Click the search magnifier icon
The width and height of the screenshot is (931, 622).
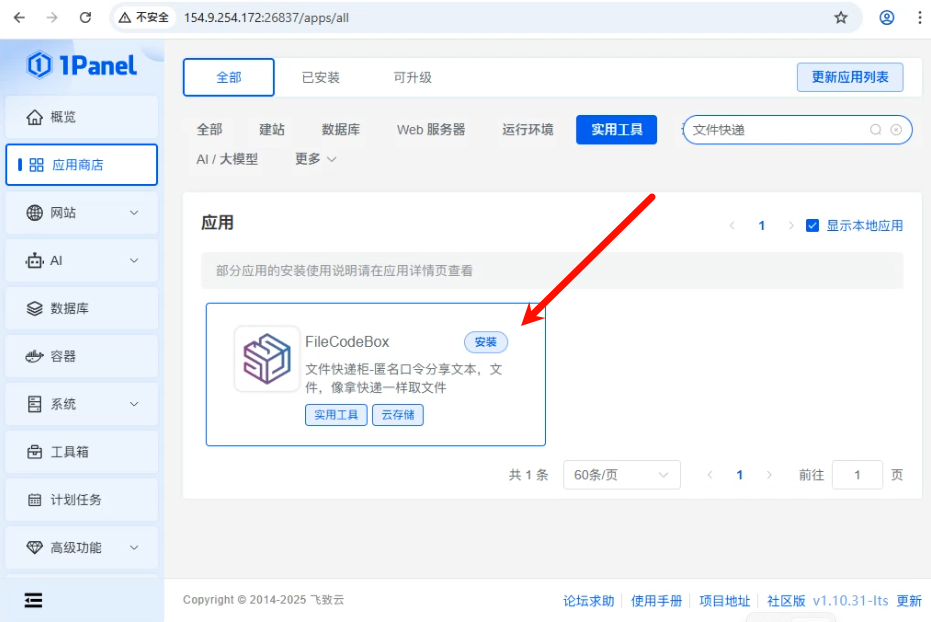tap(875, 129)
